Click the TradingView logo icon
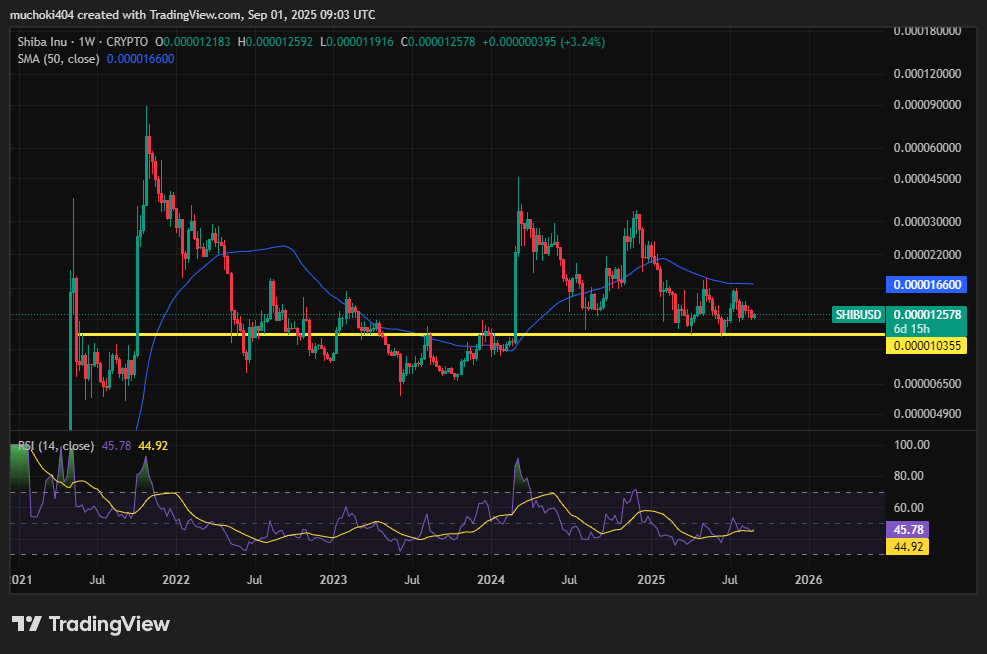Viewport: 987px width, 654px height. pos(27,624)
